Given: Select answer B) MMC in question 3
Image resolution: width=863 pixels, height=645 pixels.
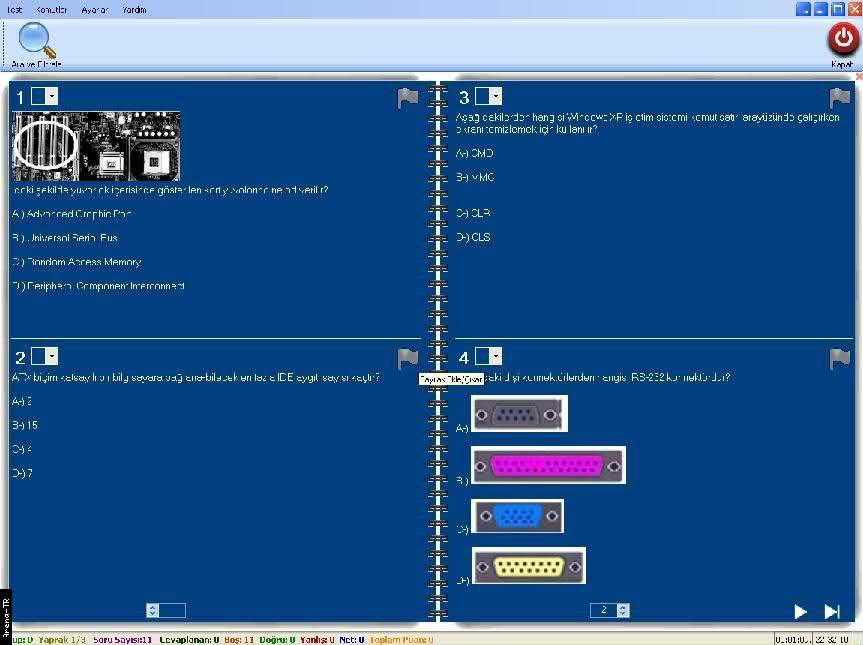Looking at the screenshot, I should tap(475, 177).
